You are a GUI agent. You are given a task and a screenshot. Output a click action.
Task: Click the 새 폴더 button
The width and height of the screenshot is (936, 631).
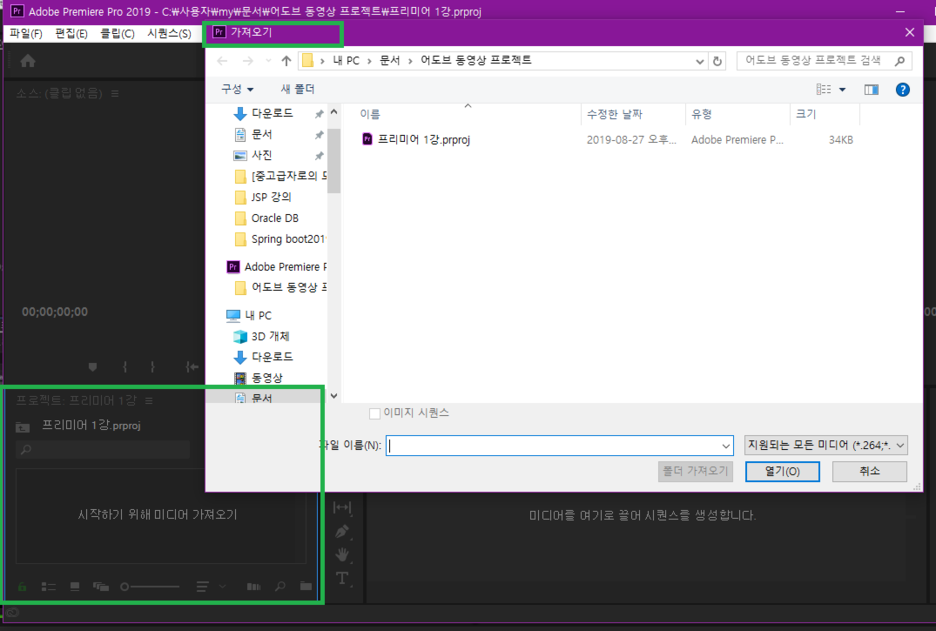pyautogui.click(x=297, y=90)
